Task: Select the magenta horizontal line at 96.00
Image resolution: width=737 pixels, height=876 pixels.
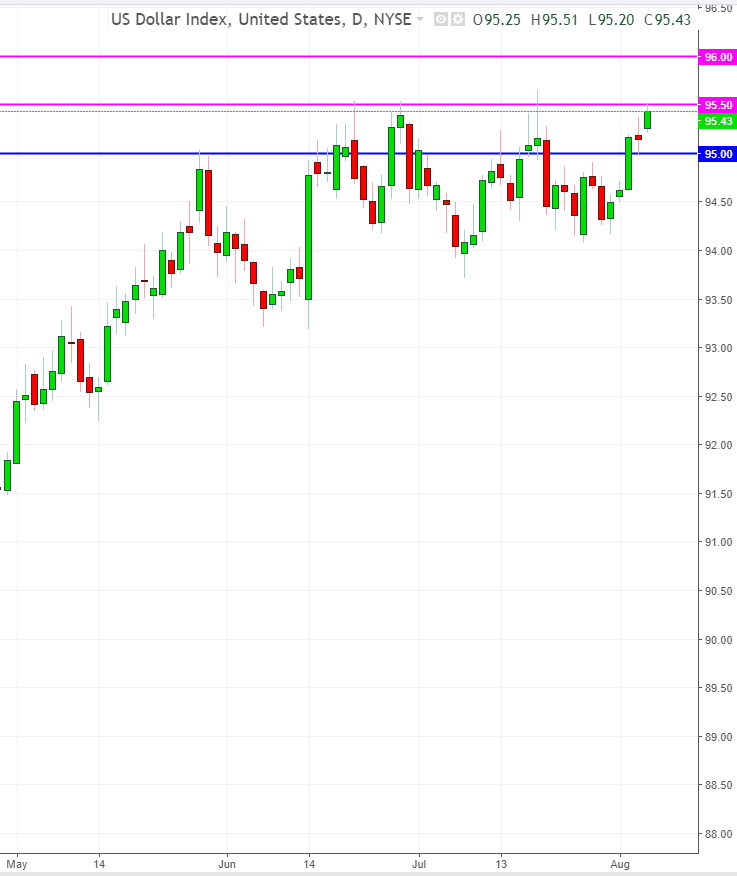Action: click(x=300, y=57)
